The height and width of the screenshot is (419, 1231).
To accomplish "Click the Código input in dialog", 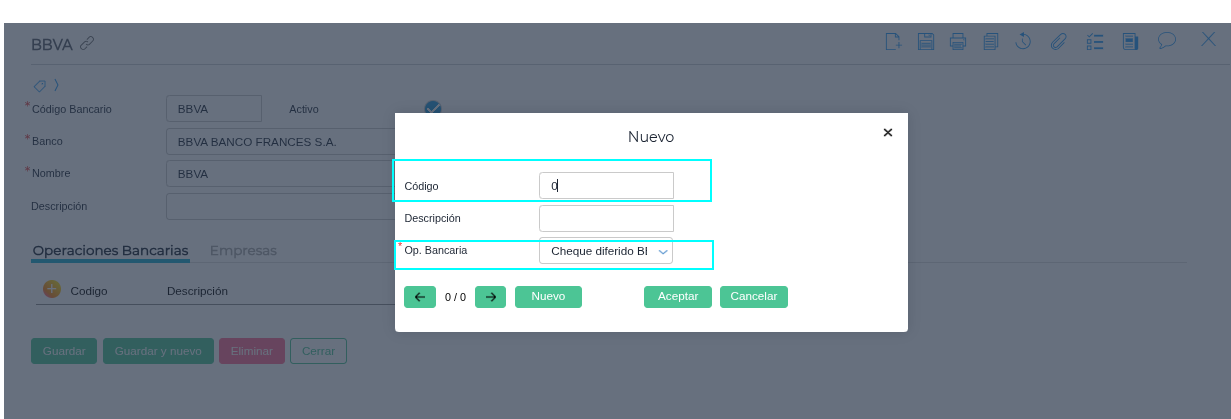I will pyautogui.click(x=606, y=185).
